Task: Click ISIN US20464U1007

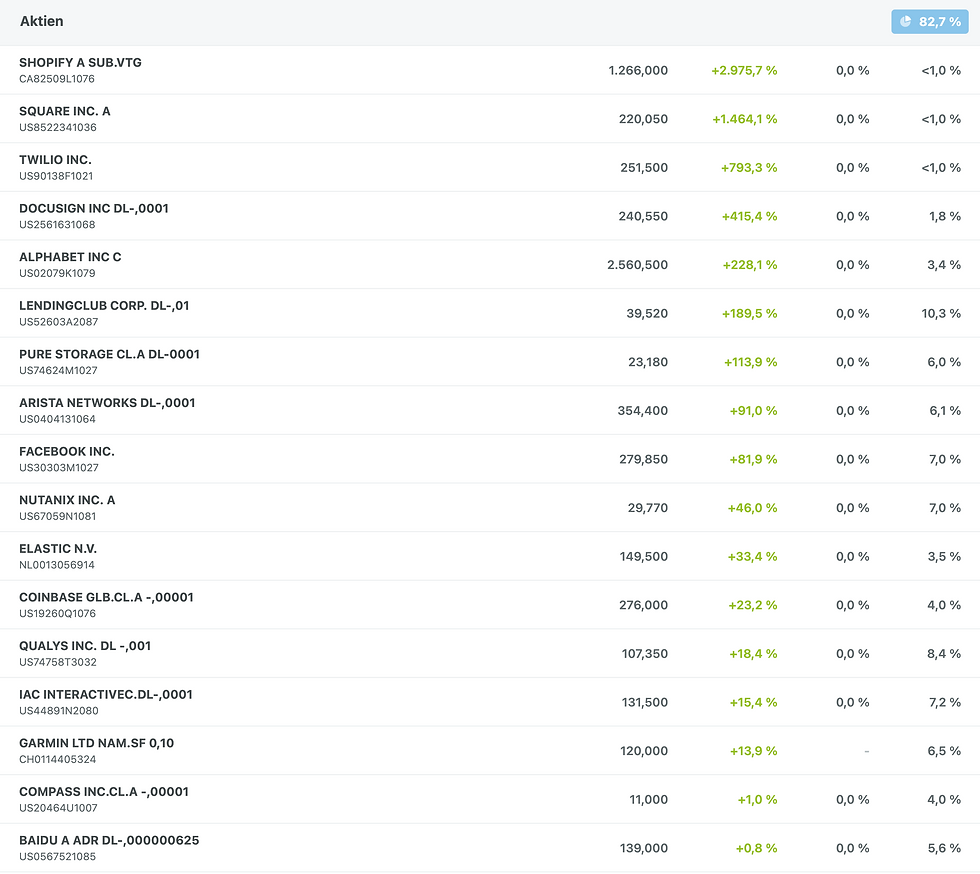Action: (x=58, y=808)
